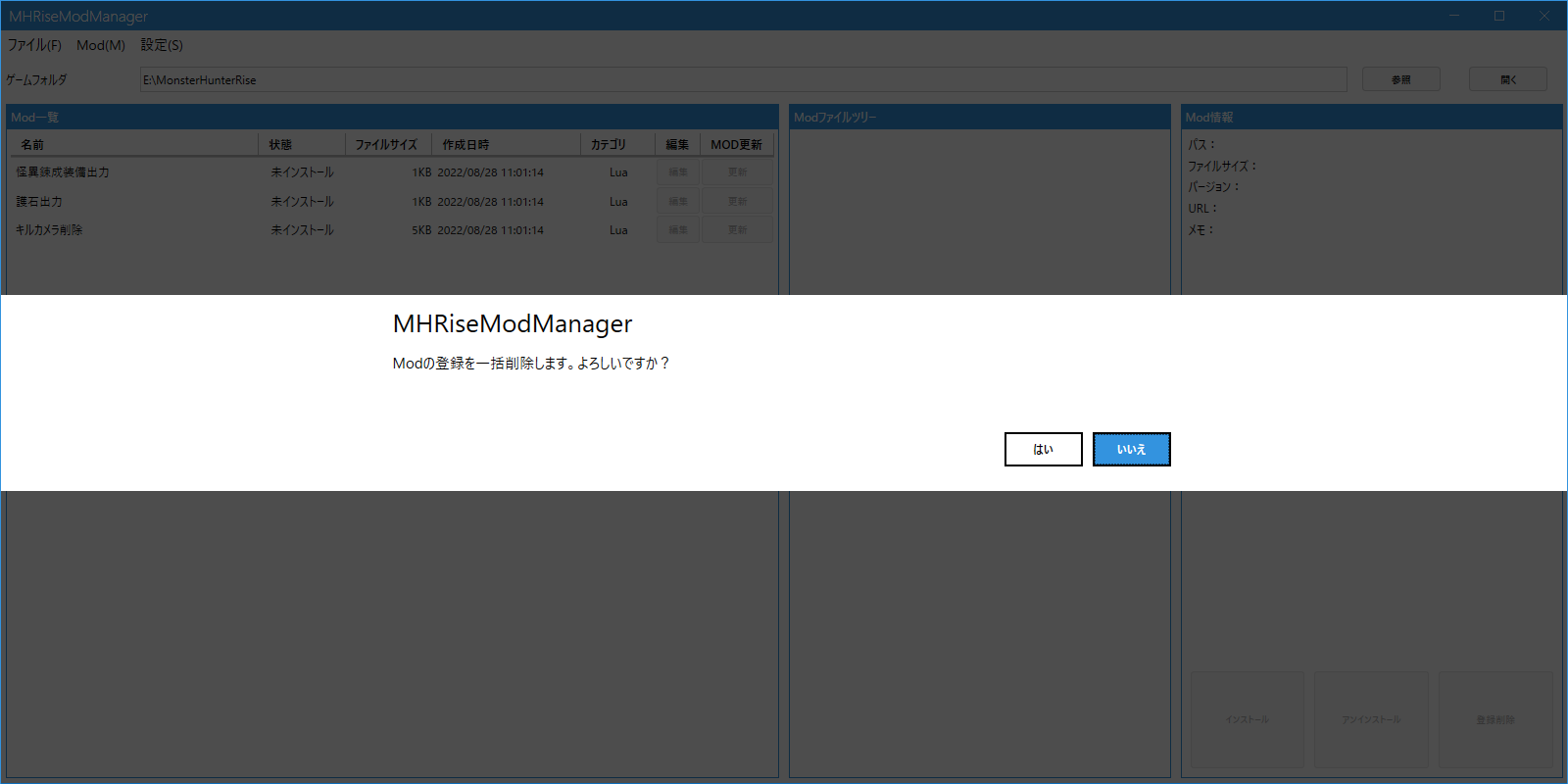
Task: Click the 参照 browse button
Action: click(1400, 79)
